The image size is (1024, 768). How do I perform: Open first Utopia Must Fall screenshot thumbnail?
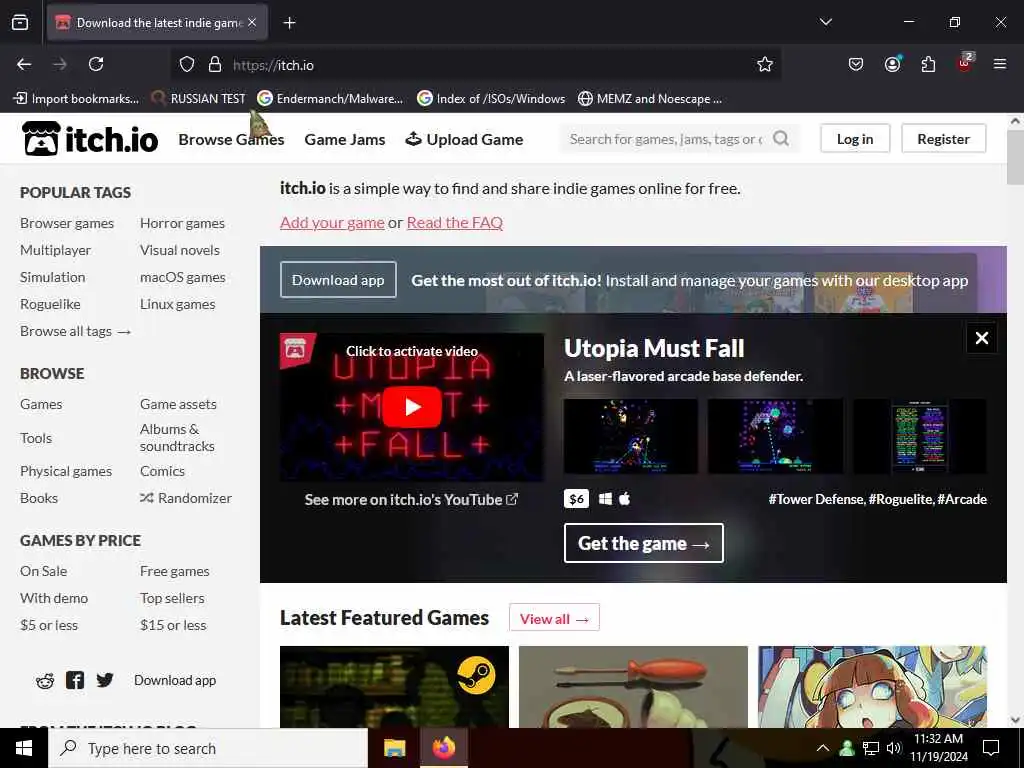pyautogui.click(x=630, y=436)
